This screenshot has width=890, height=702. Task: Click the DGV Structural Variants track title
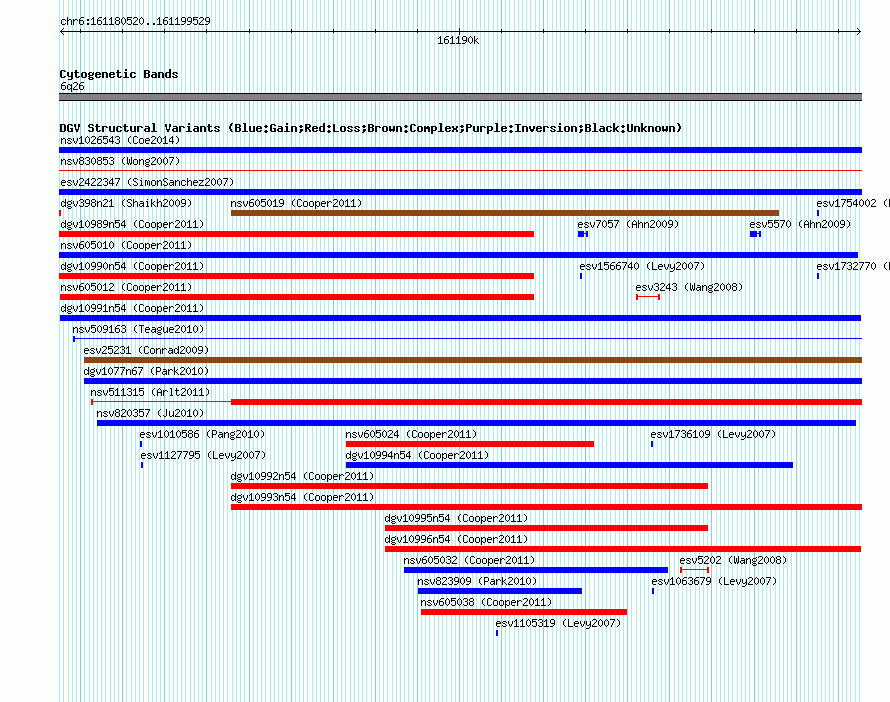pos(371,128)
